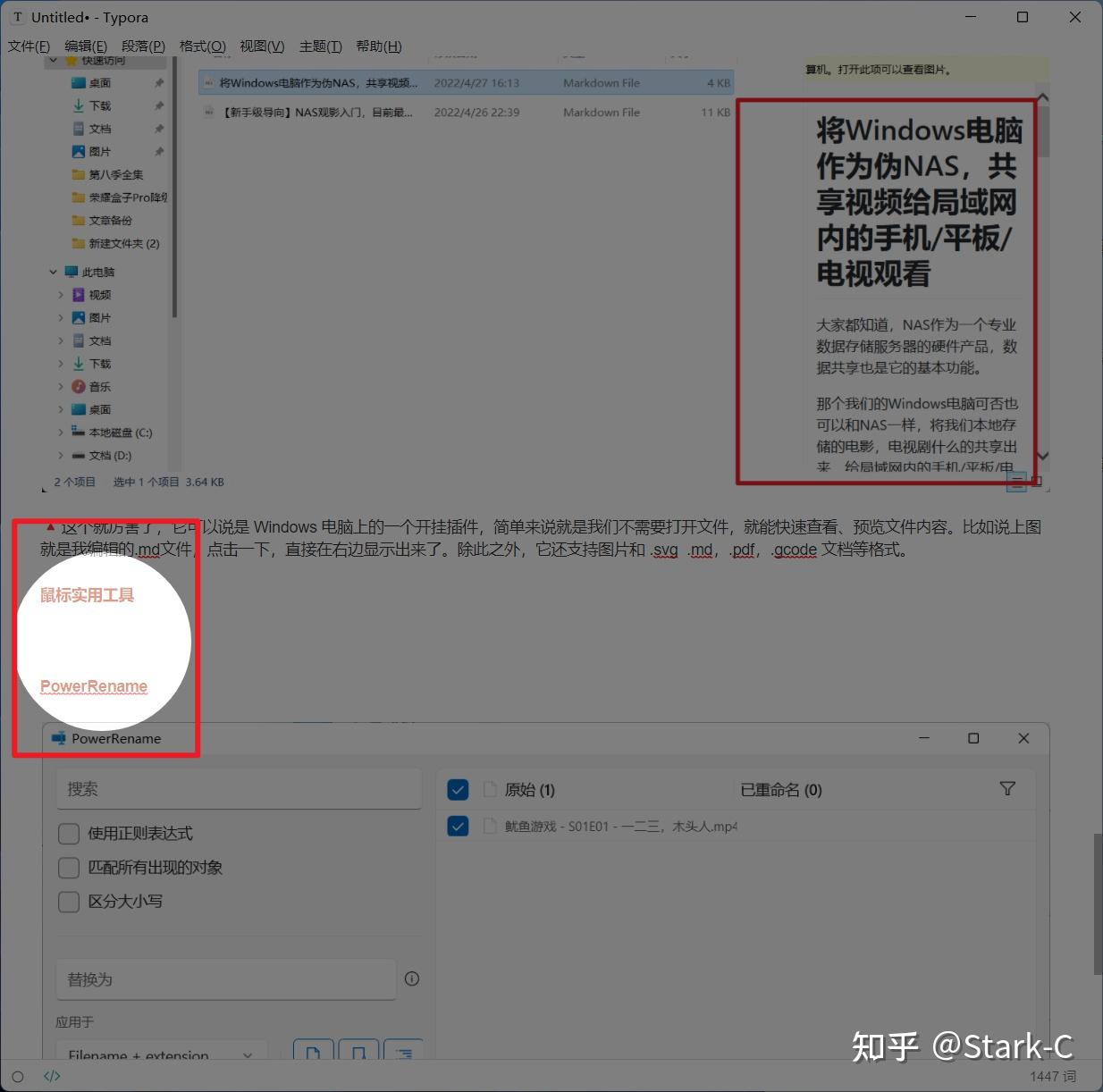Expand the 音乐 folder chevron
1103x1092 pixels.
(x=61, y=387)
